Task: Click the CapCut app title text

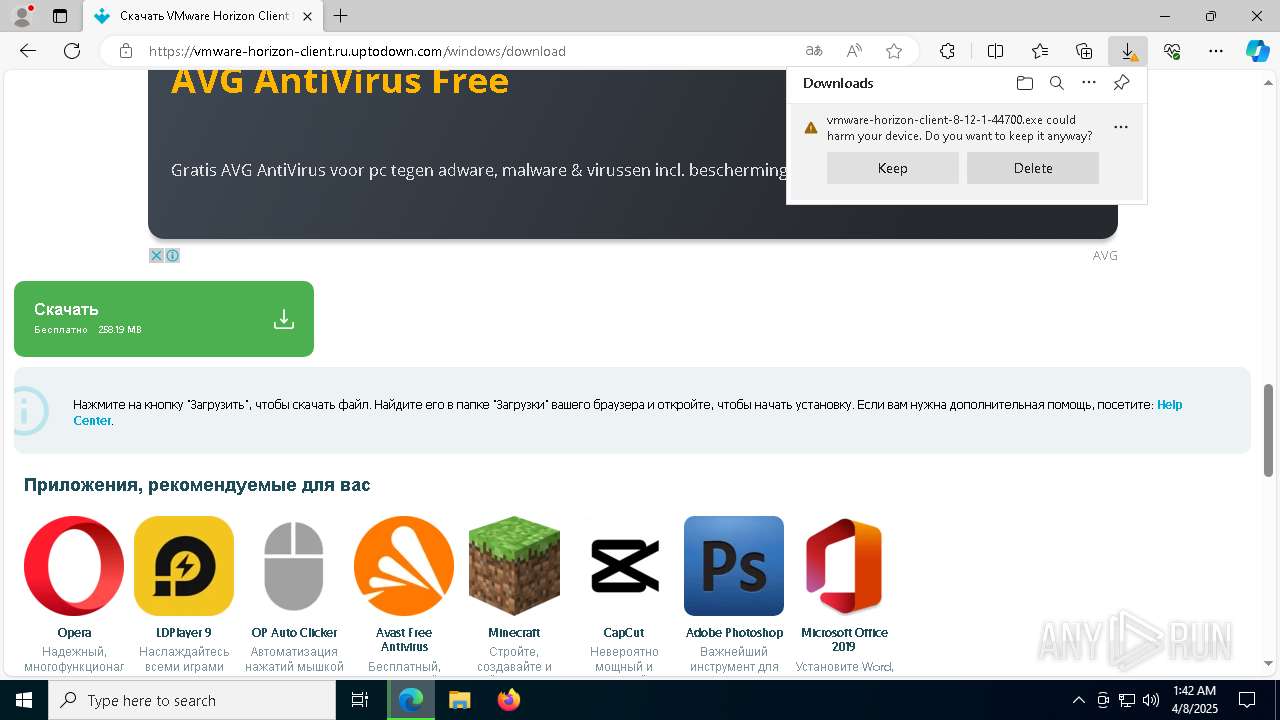Action: point(624,633)
